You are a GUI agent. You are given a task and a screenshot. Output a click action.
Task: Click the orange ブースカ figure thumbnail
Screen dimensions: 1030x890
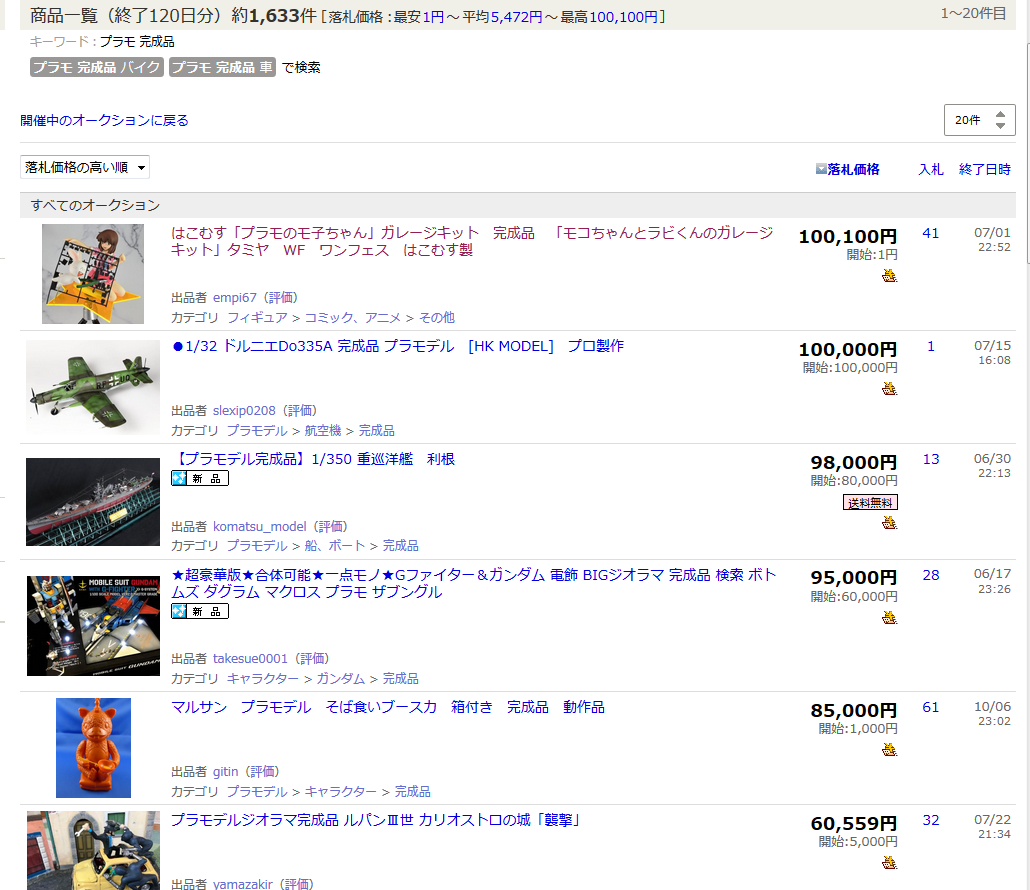click(93, 747)
